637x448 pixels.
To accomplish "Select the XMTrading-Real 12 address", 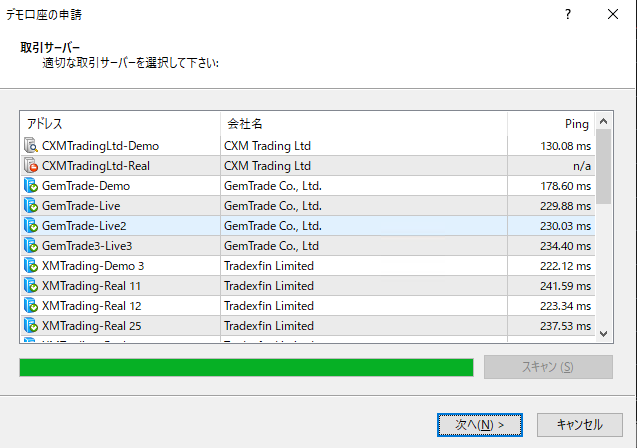I will (x=91, y=306).
